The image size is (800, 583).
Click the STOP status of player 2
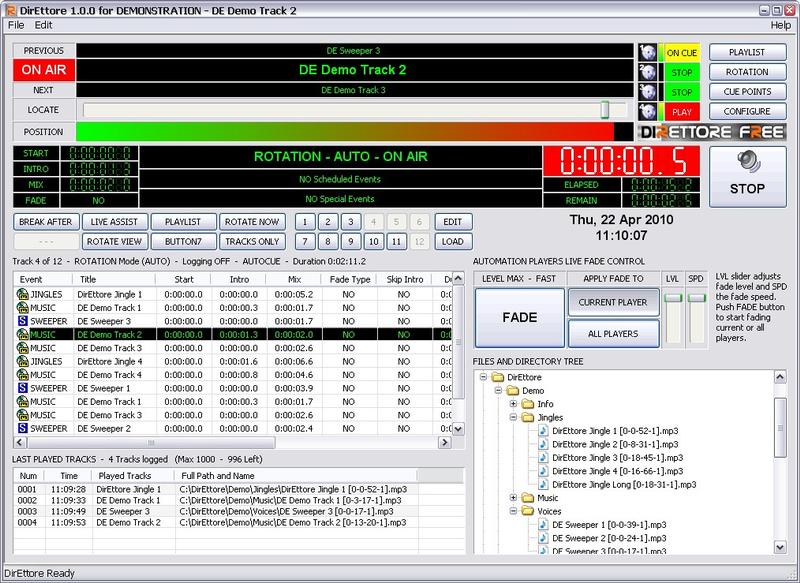[682, 72]
